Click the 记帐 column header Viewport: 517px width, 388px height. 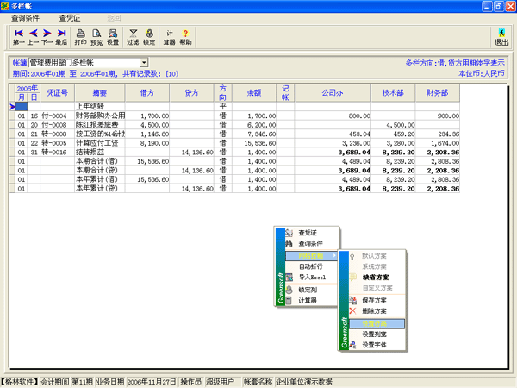point(285,93)
